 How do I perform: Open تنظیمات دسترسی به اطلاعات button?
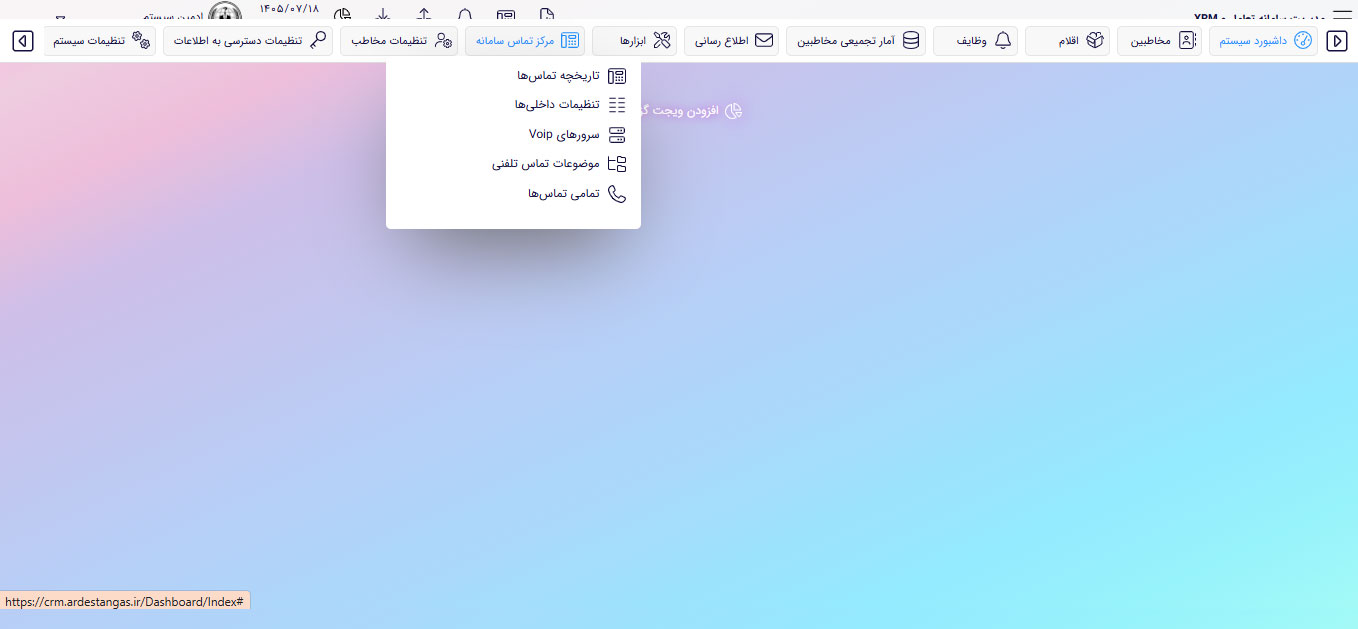click(x=248, y=41)
